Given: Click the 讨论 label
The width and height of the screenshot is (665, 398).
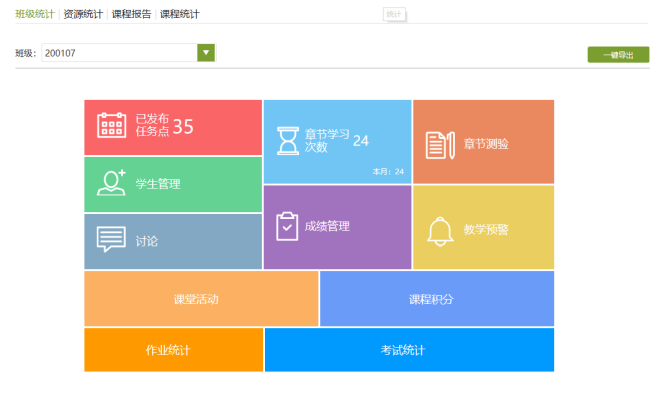Looking at the screenshot, I should tap(147, 241).
